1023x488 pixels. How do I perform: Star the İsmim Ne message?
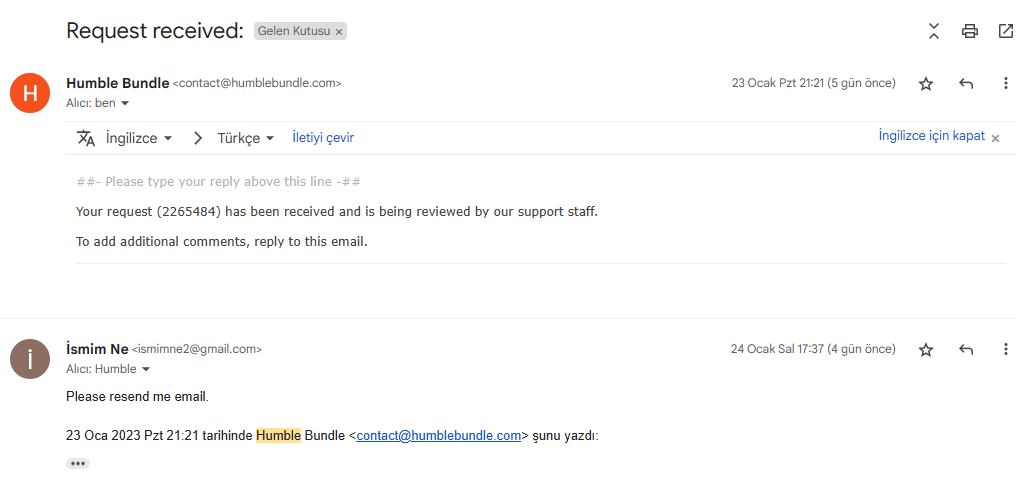click(926, 350)
